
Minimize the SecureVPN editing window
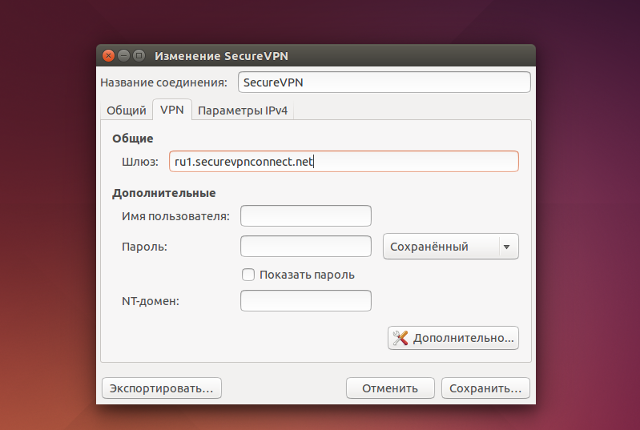[124, 55]
